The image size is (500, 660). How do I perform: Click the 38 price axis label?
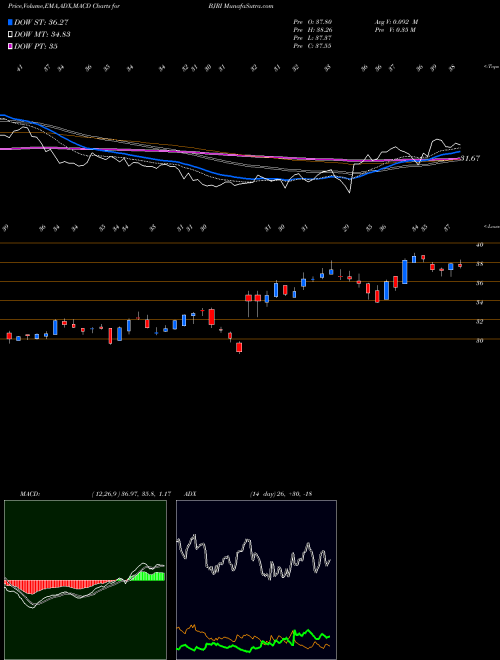pyautogui.click(x=479, y=264)
